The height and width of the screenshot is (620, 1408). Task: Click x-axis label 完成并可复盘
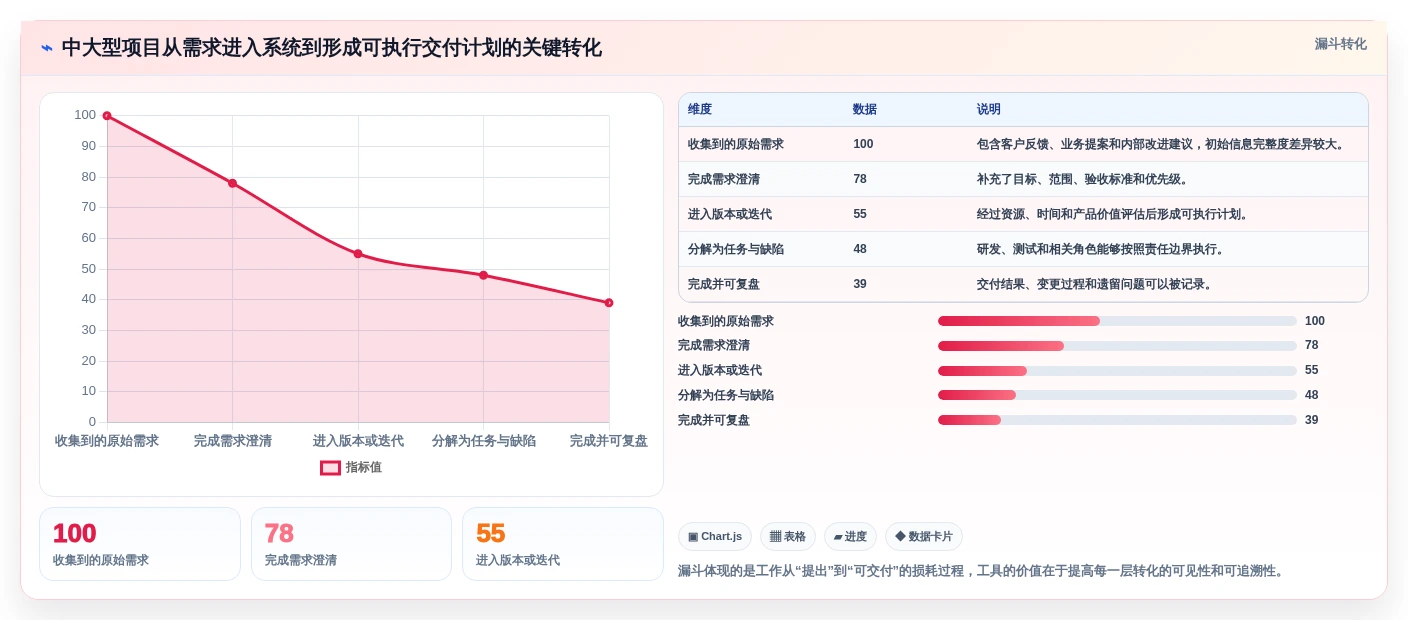click(609, 441)
